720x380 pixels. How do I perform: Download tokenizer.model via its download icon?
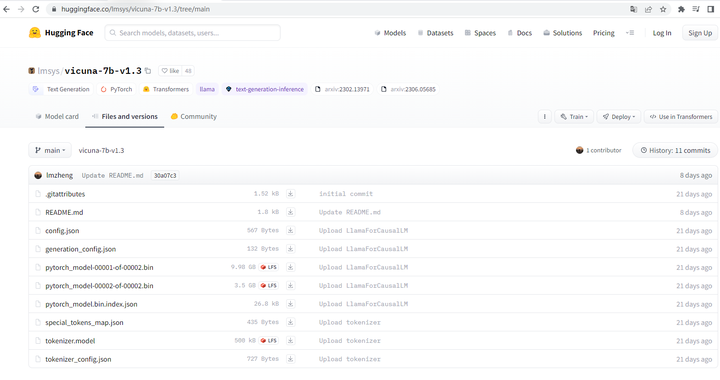coord(290,341)
